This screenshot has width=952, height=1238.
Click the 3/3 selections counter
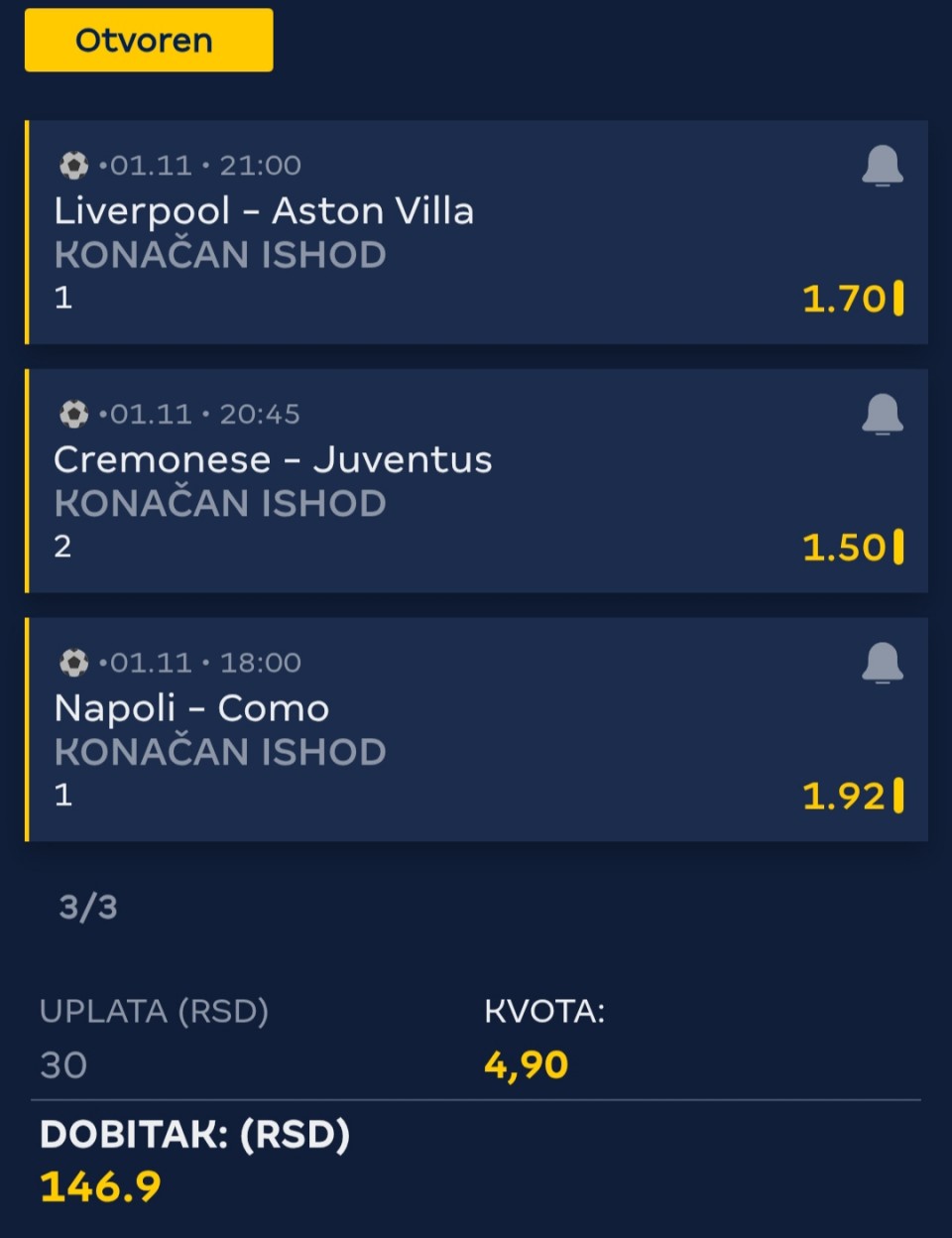click(88, 907)
